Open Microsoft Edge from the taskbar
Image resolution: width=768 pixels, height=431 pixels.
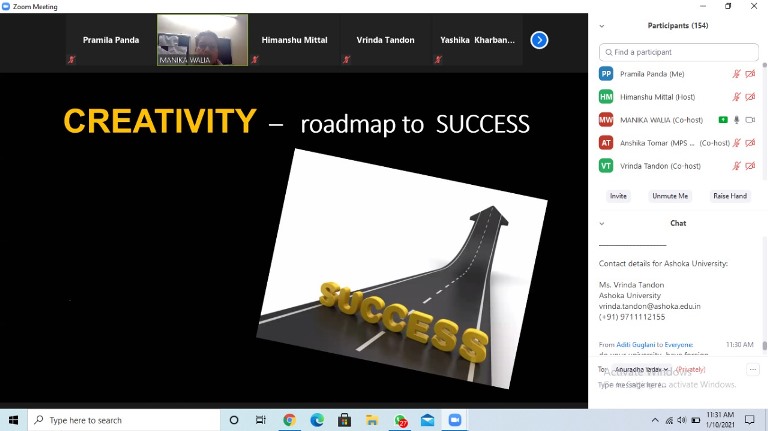click(317, 421)
